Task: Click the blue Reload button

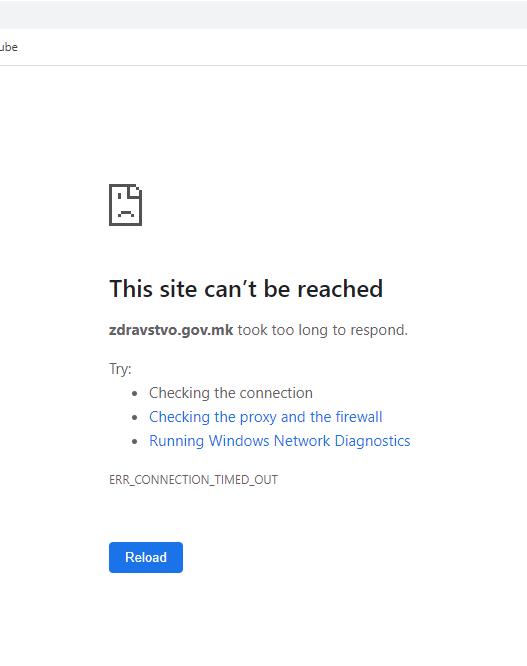Action: point(146,557)
